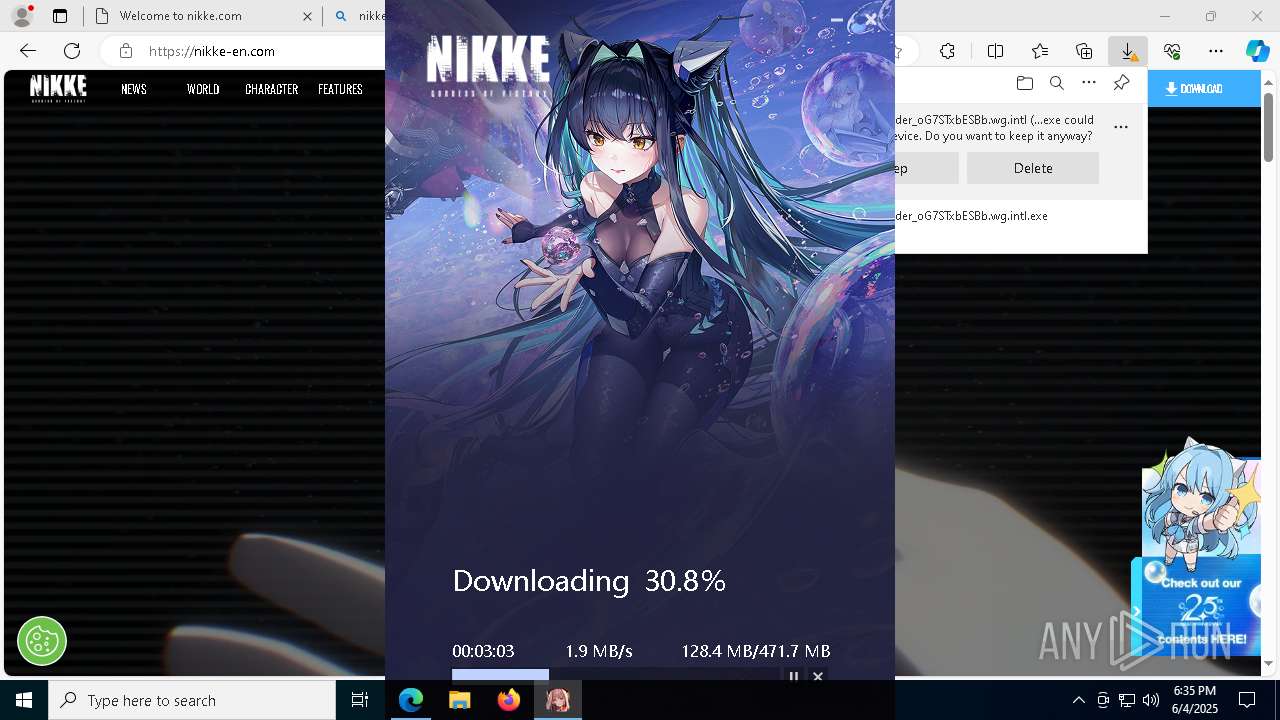Viewport: 1280px width, 720px height.
Task: Open cookie settings green icon
Action: point(42,641)
